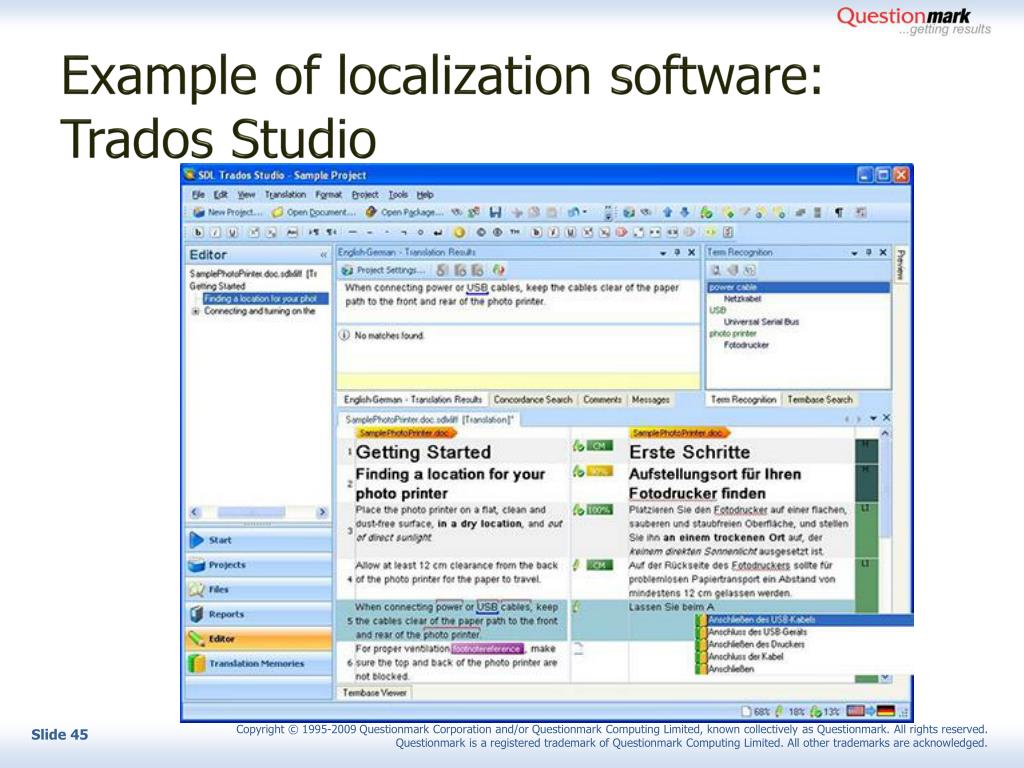Screen dimensions: 1024x768
Task: Click the Open Package toolbar button
Action: coord(404,212)
